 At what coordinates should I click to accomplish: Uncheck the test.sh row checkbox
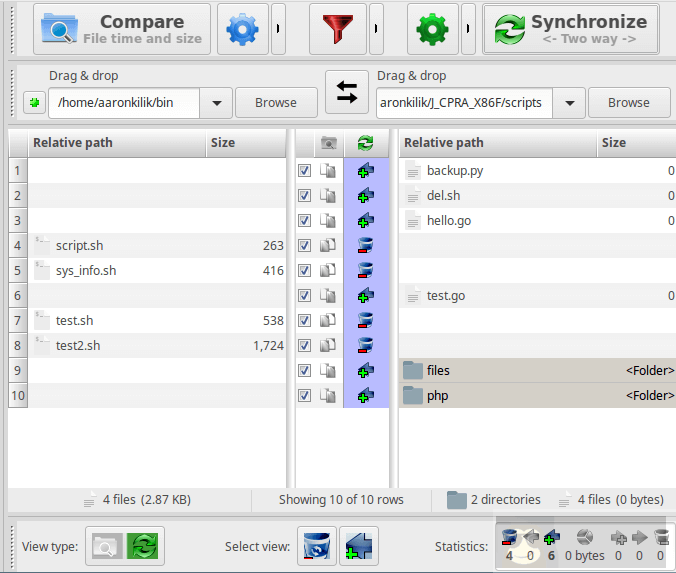[x=304, y=321]
